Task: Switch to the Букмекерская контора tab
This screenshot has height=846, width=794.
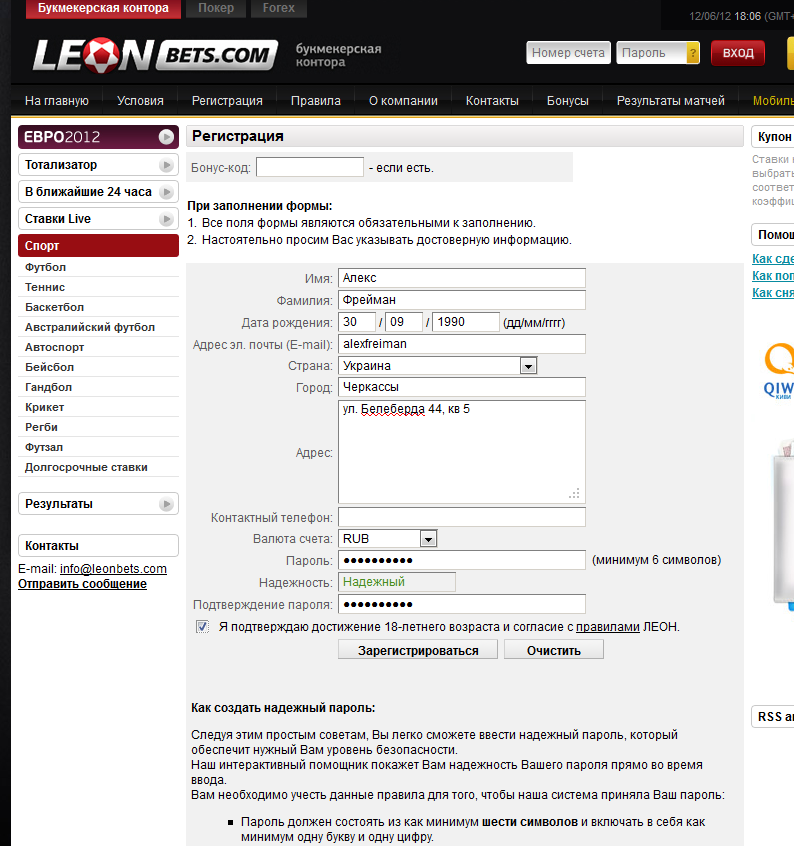Action: (103, 9)
